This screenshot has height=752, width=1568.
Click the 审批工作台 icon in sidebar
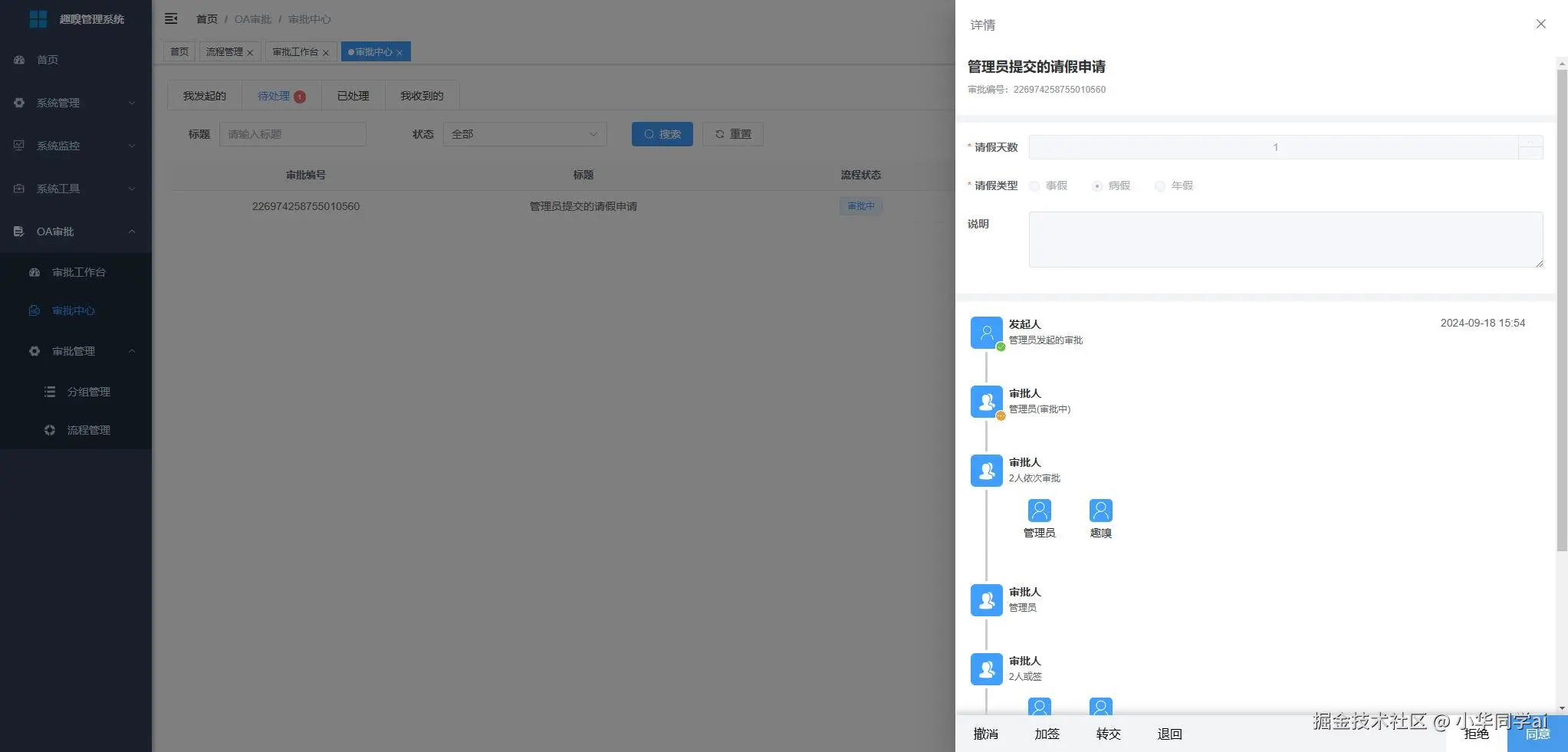[x=35, y=272]
